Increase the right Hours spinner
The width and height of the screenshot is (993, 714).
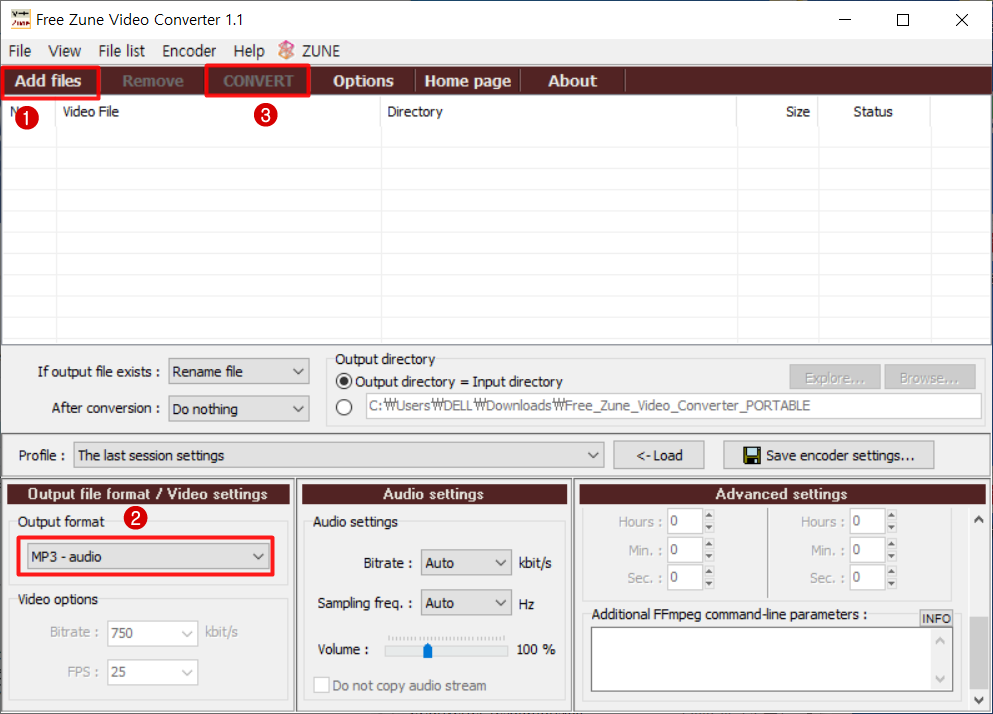pos(891,515)
